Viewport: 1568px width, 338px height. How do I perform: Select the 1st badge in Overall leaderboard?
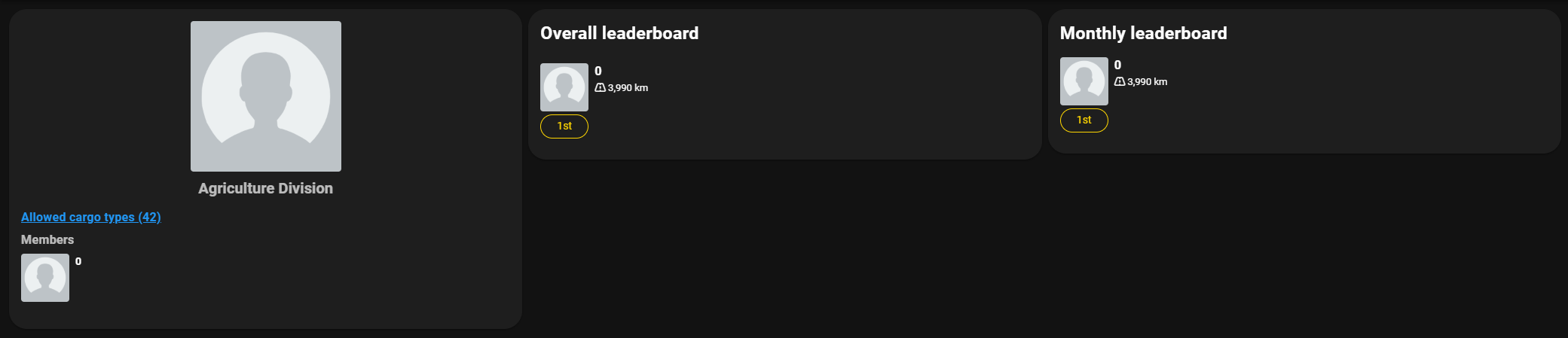(x=564, y=126)
